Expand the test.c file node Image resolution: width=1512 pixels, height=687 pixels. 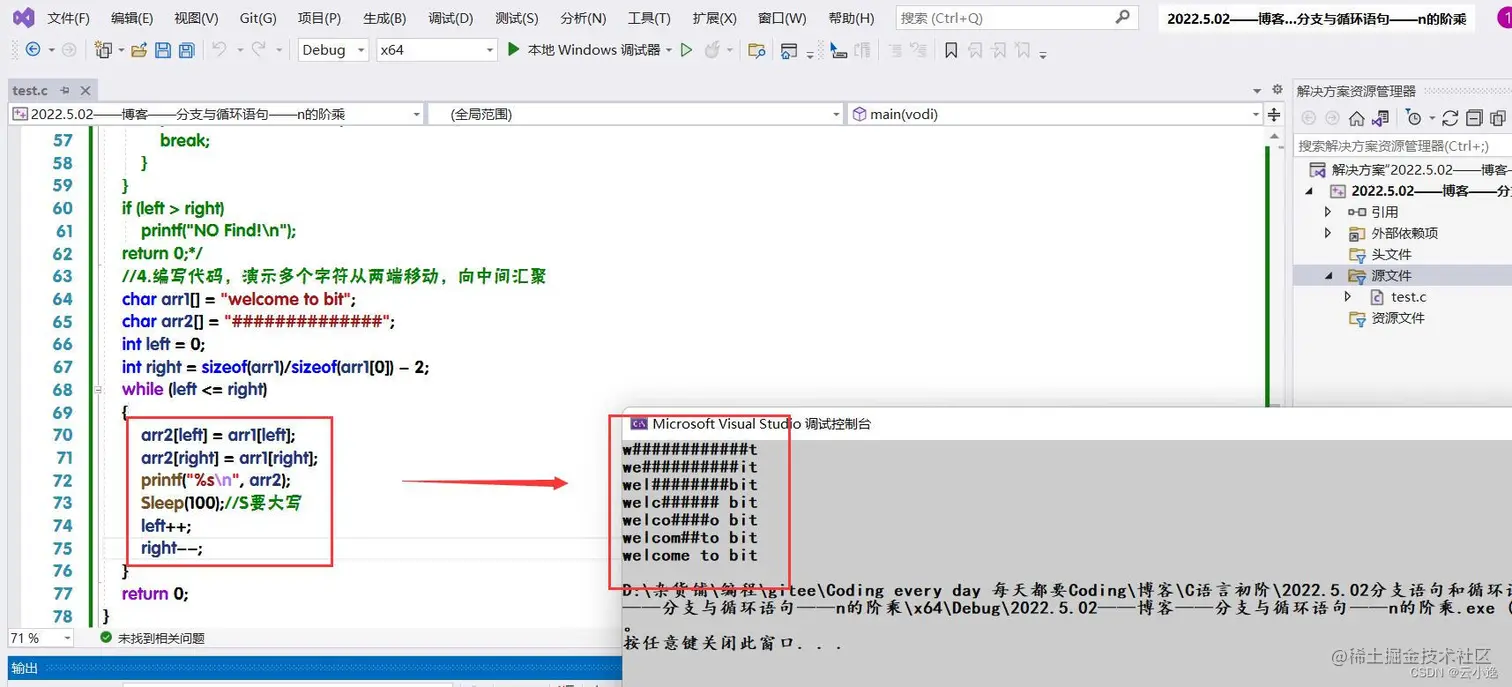(x=1348, y=297)
